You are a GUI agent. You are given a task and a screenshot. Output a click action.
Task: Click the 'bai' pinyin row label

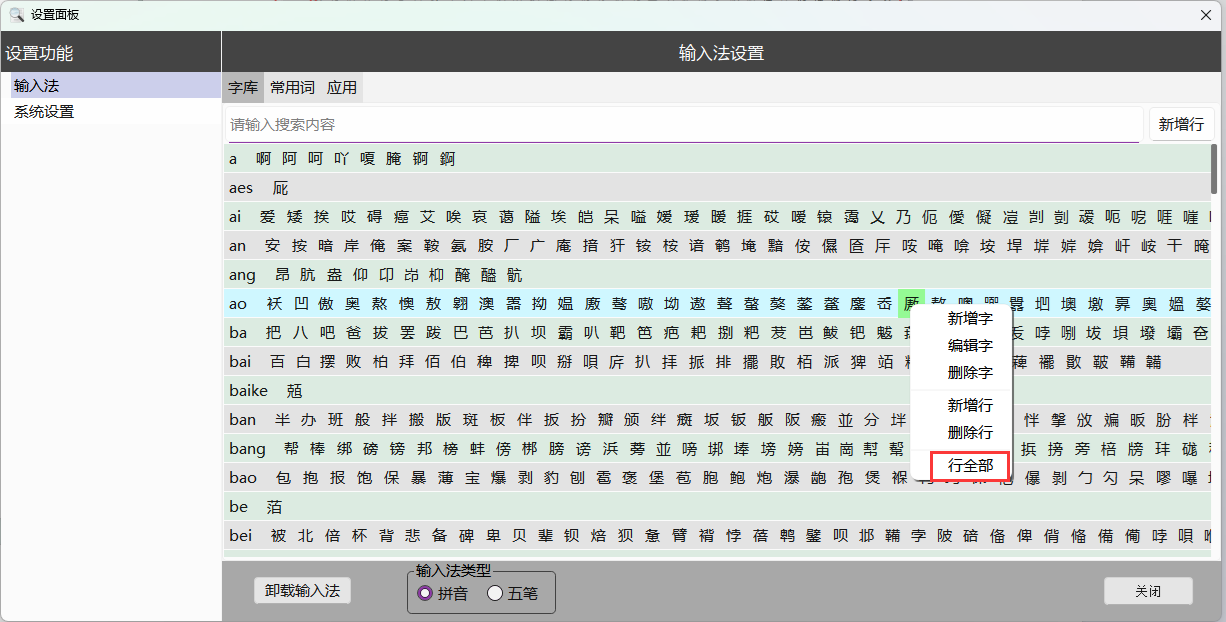(x=241, y=362)
